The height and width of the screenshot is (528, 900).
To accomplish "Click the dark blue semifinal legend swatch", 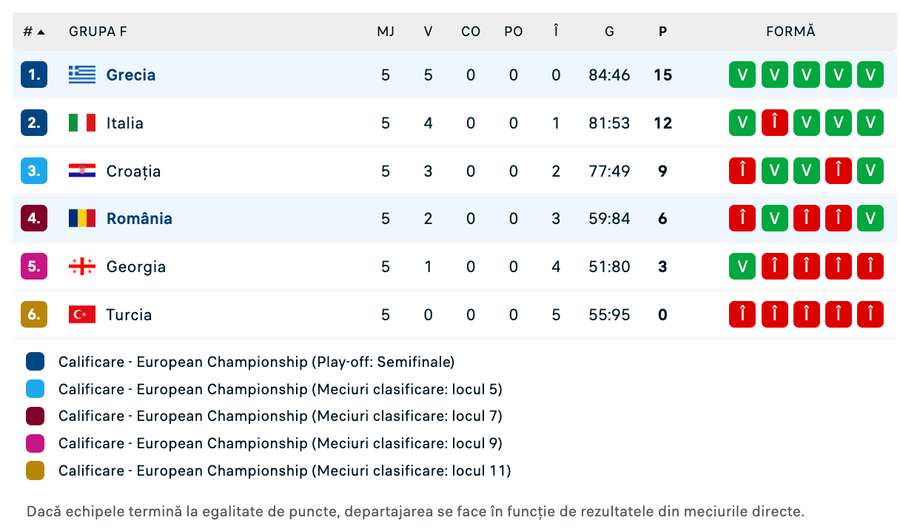I will 36,362.
